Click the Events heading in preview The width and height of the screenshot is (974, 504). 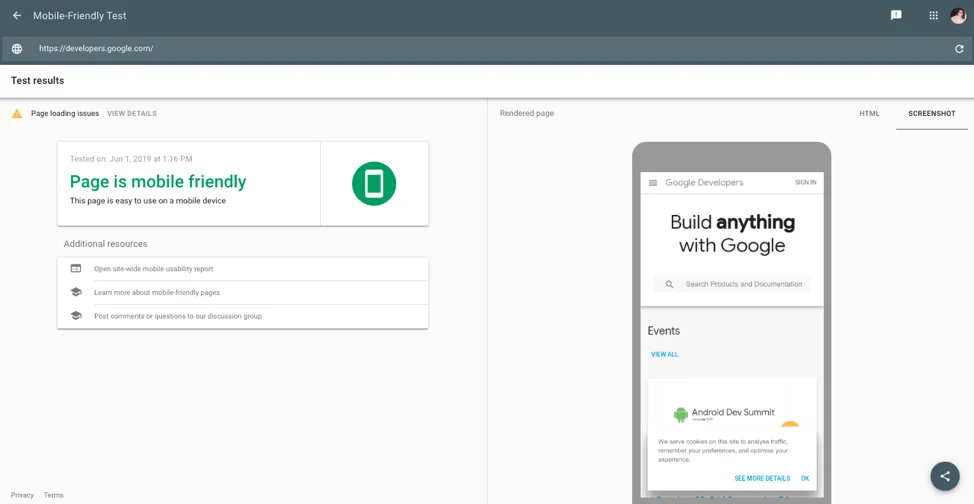tap(663, 331)
